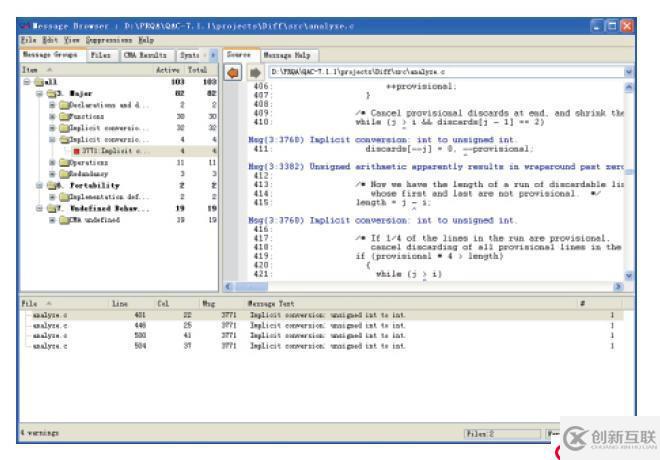Click the 'Files 2' status bar field
The width and height of the screenshot is (660, 460).
click(x=502, y=433)
